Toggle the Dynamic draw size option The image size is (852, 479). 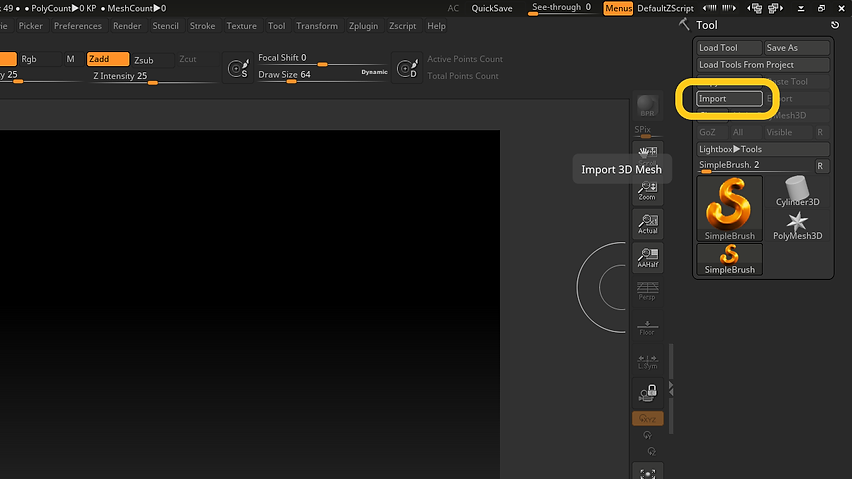click(x=374, y=72)
